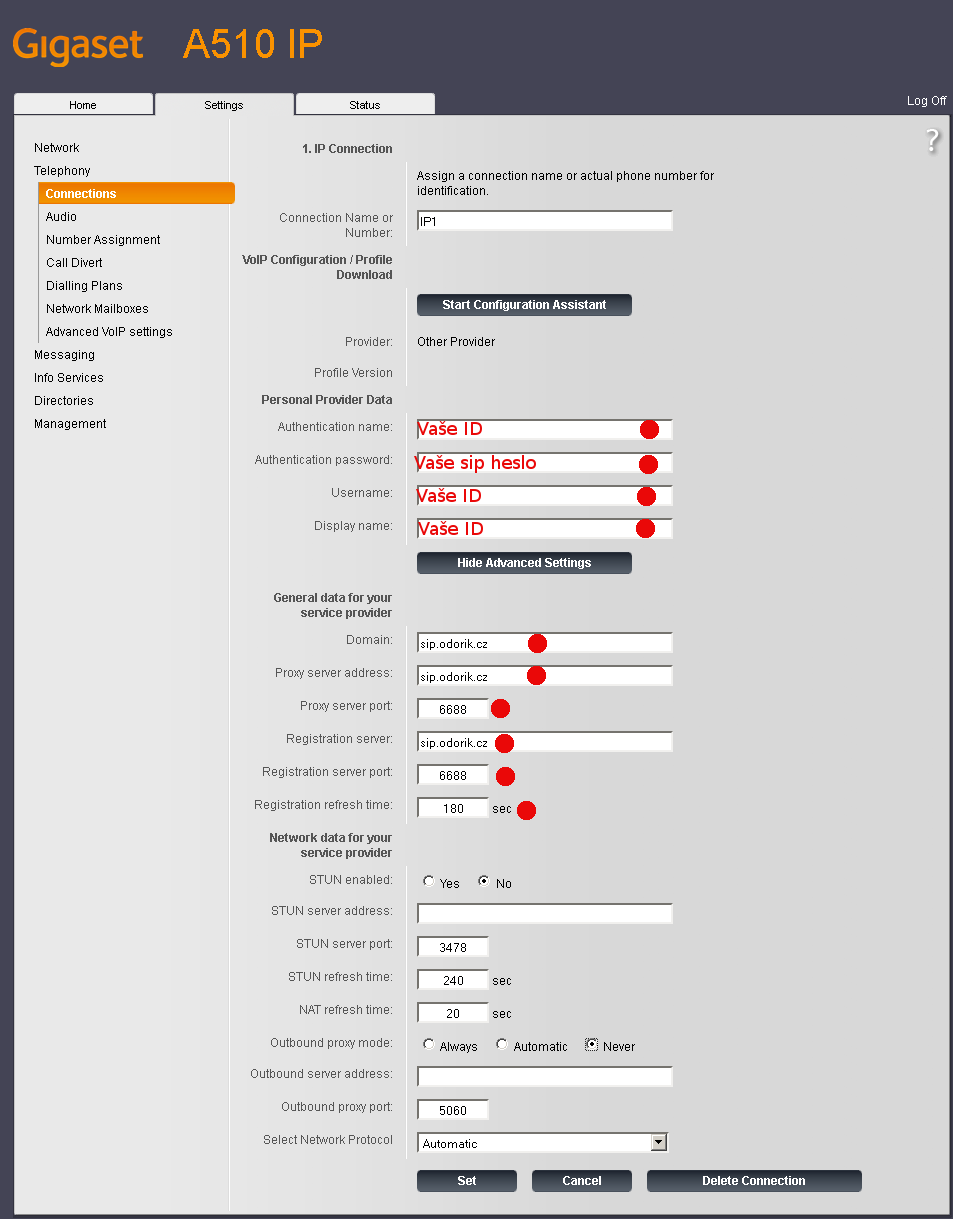Focus the Proxy server port field
Viewport: 953px width, 1219px height.
pyautogui.click(x=453, y=709)
